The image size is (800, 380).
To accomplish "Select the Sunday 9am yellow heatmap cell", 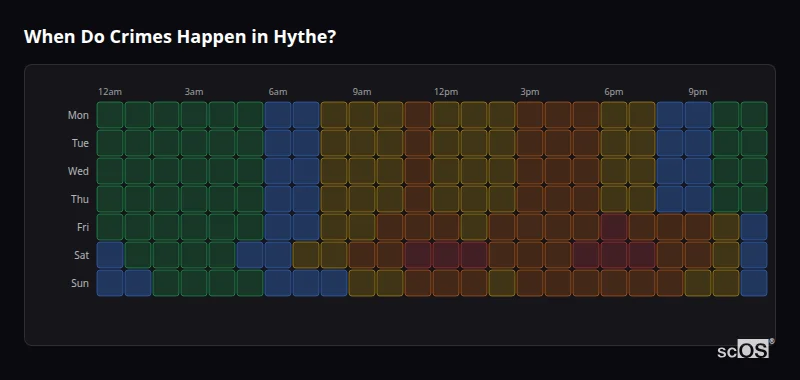I will pyautogui.click(x=362, y=283).
